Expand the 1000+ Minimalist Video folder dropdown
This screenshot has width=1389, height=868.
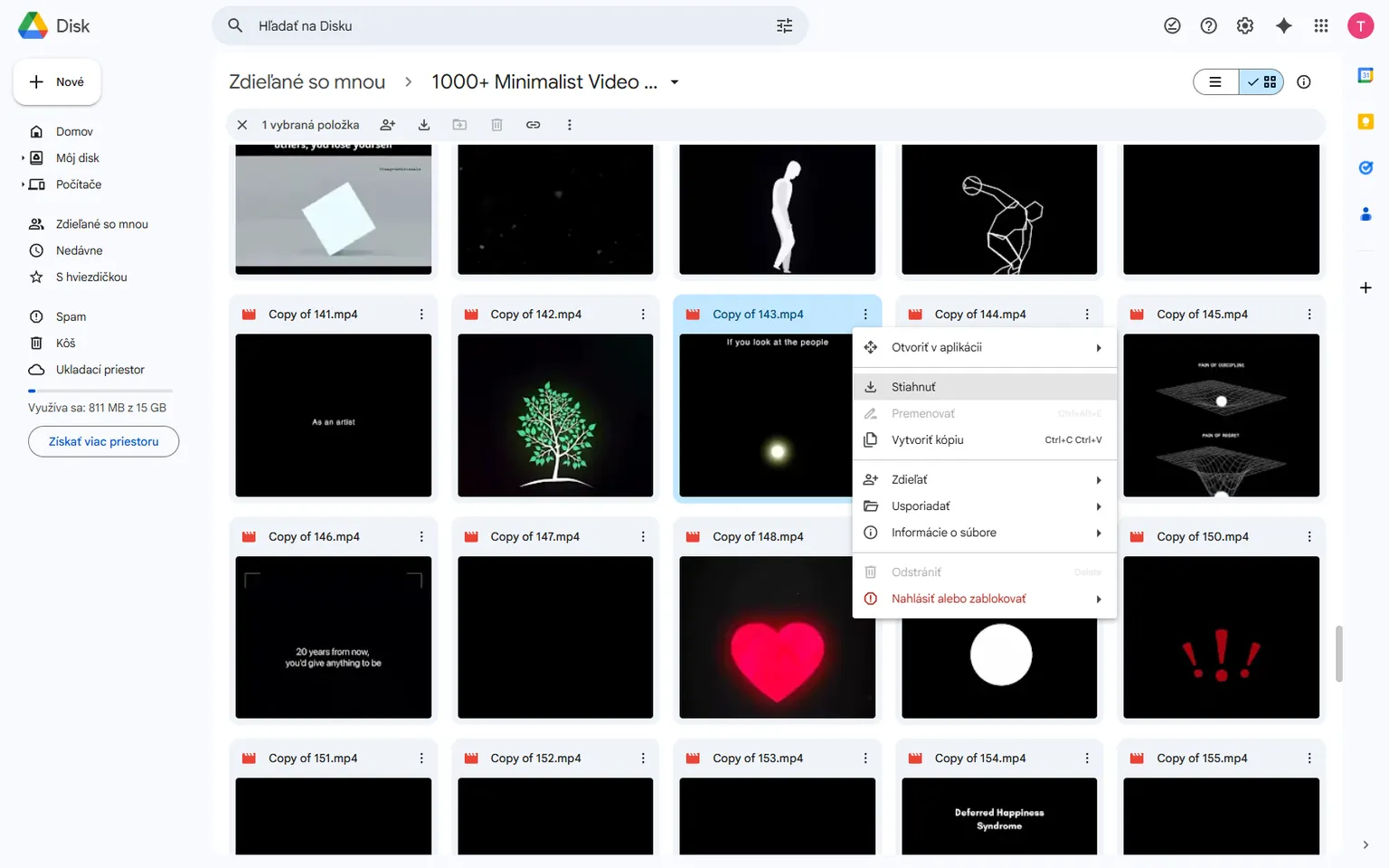675,82
